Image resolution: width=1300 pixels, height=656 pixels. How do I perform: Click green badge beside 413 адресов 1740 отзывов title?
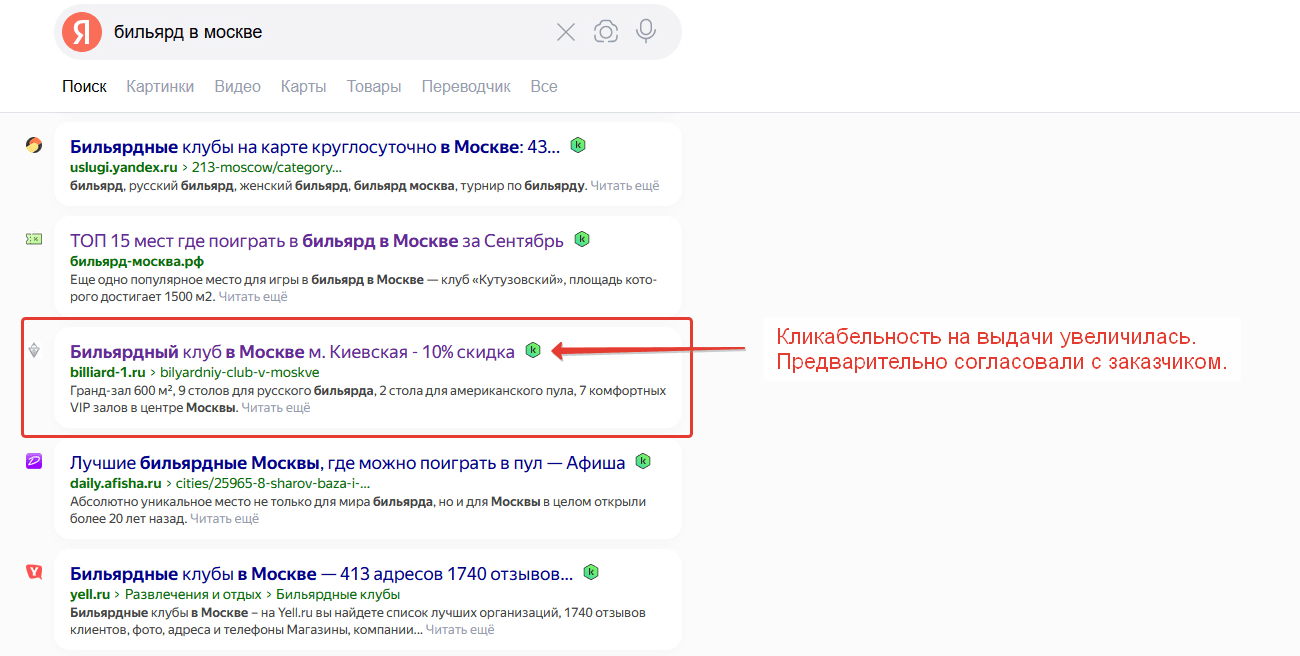tap(591, 572)
